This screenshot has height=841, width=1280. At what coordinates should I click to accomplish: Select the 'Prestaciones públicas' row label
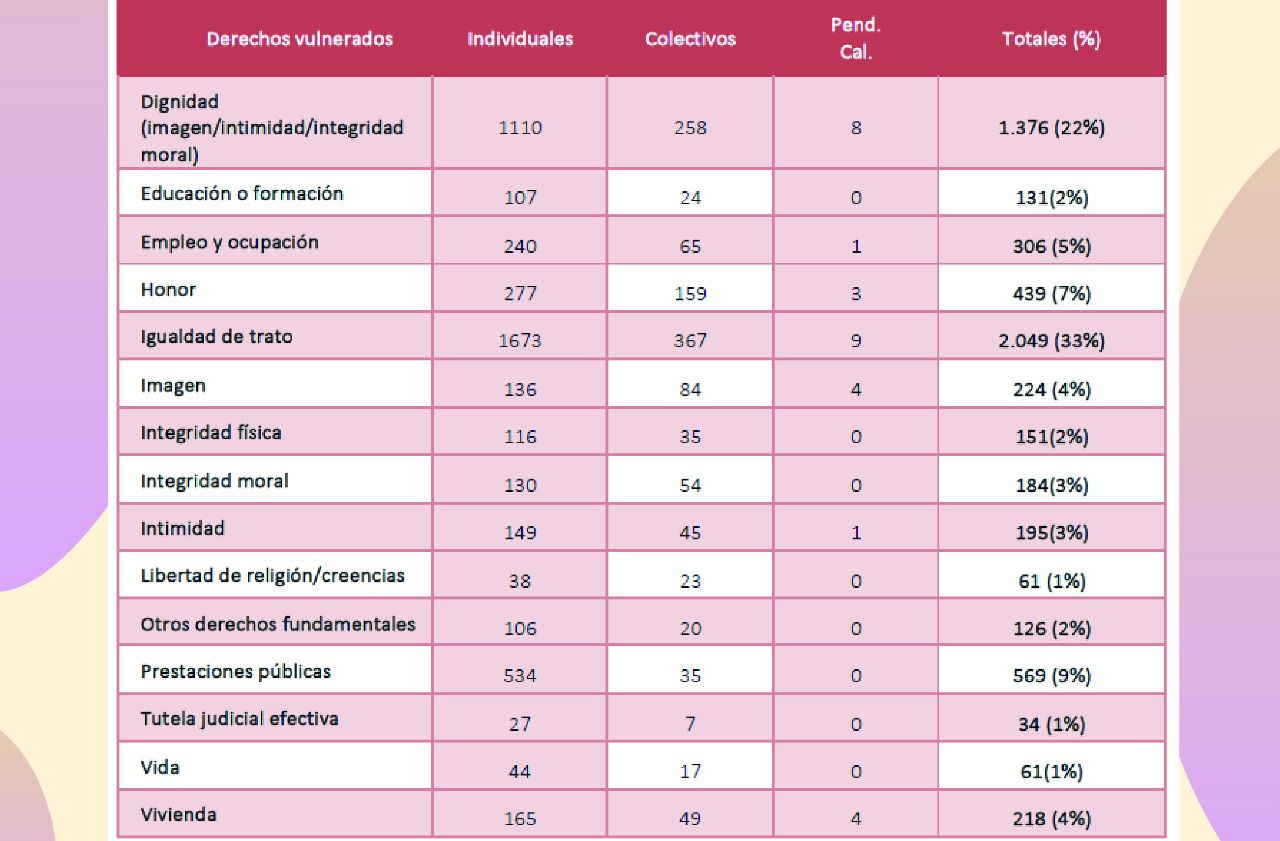236,671
